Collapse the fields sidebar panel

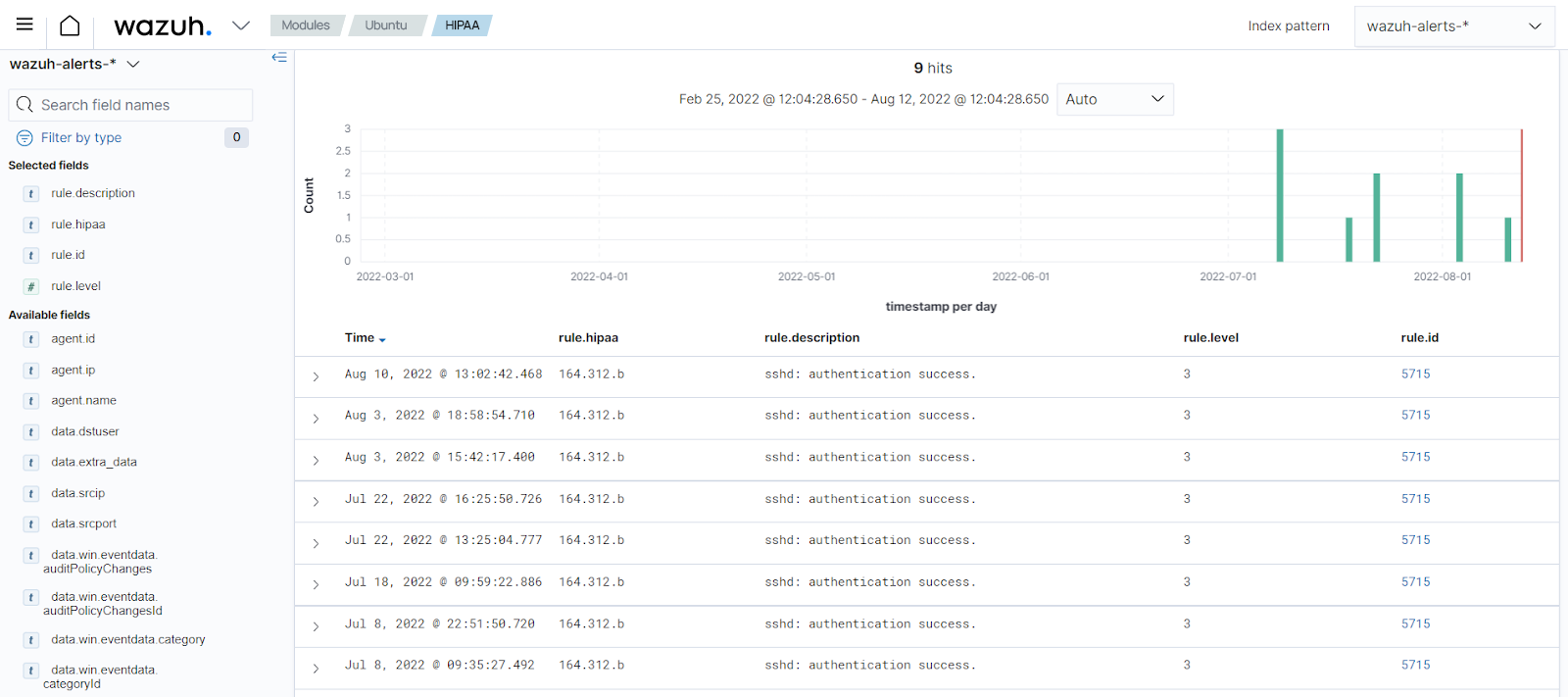[279, 57]
